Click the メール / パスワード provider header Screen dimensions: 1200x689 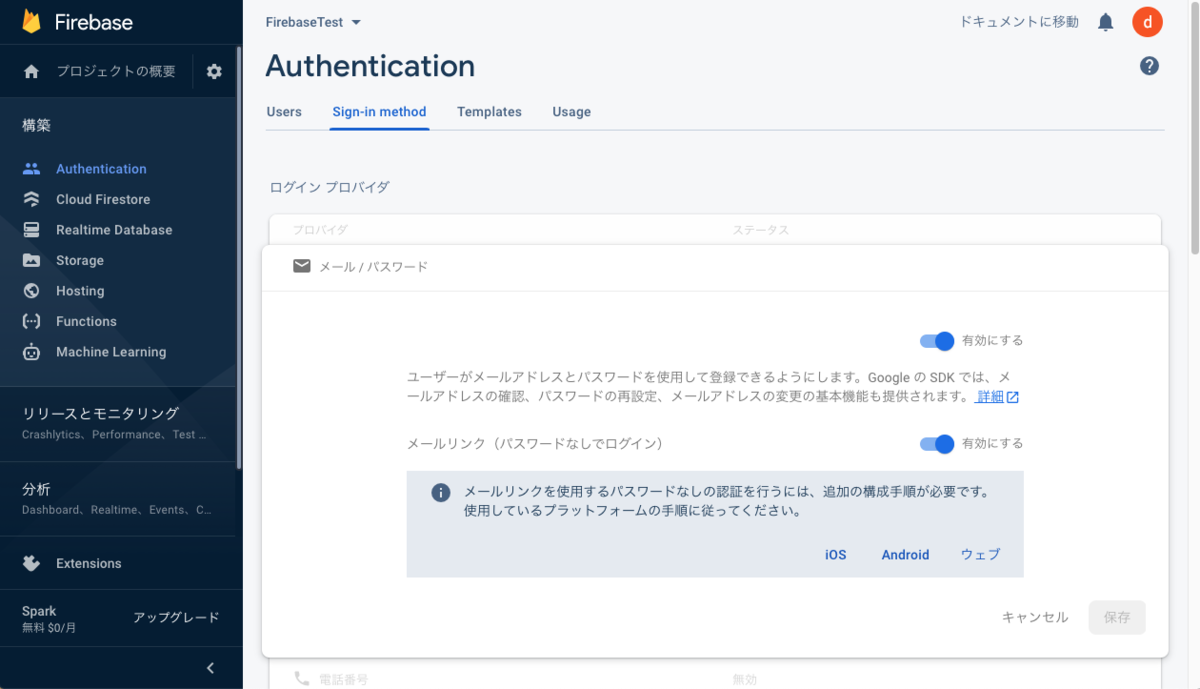coord(715,267)
